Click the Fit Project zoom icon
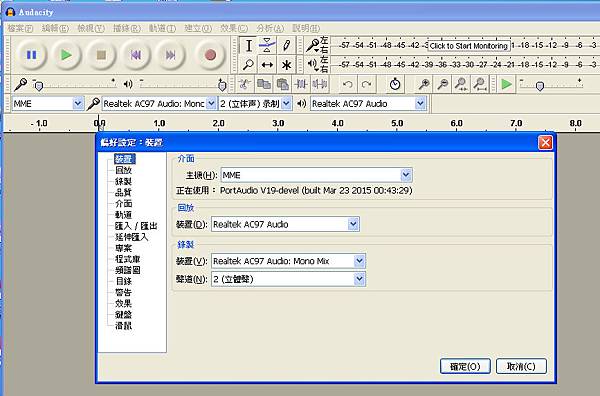Screen dimensions: 600x396 click(480, 84)
